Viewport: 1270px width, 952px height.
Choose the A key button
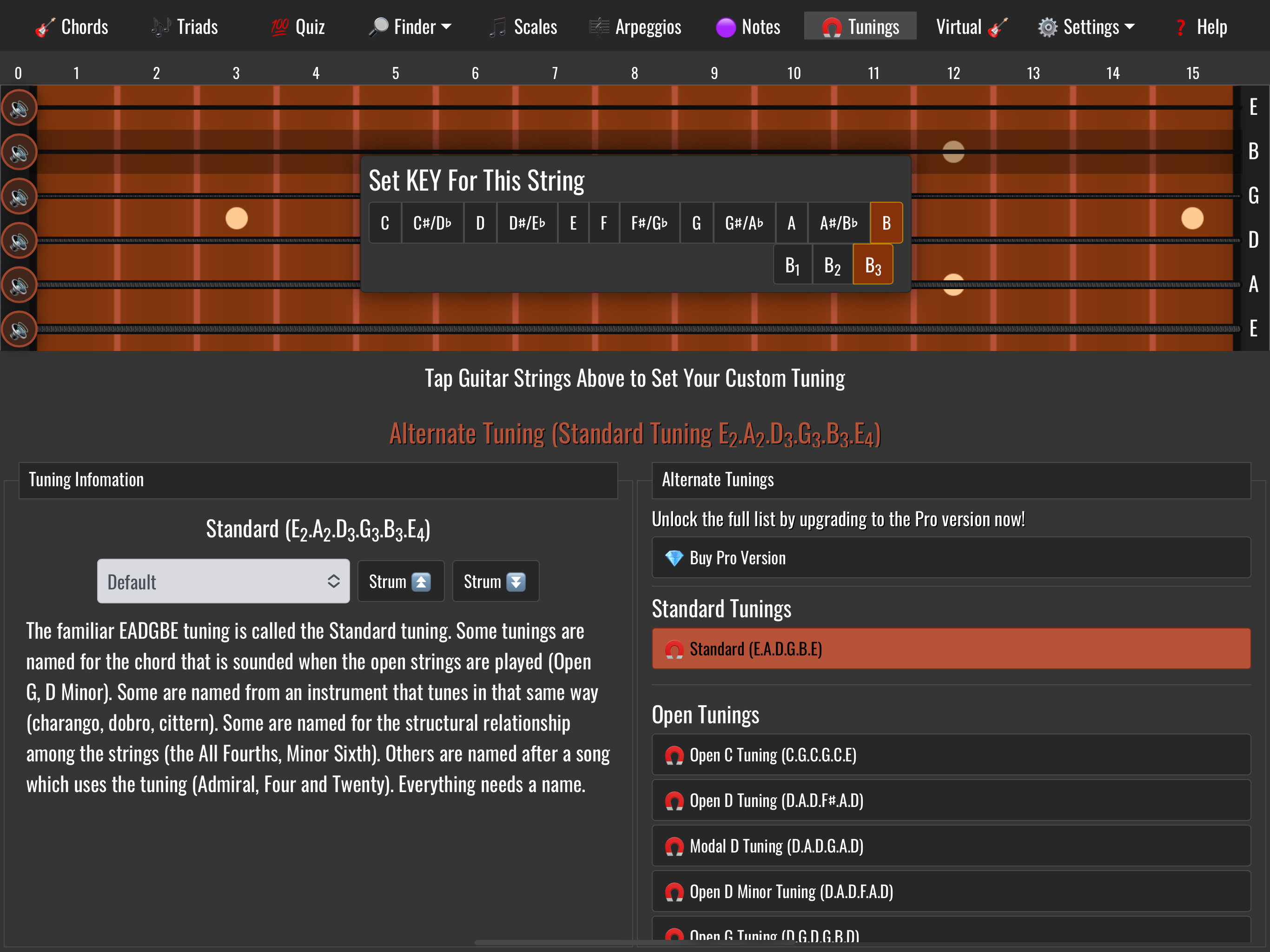(x=792, y=223)
